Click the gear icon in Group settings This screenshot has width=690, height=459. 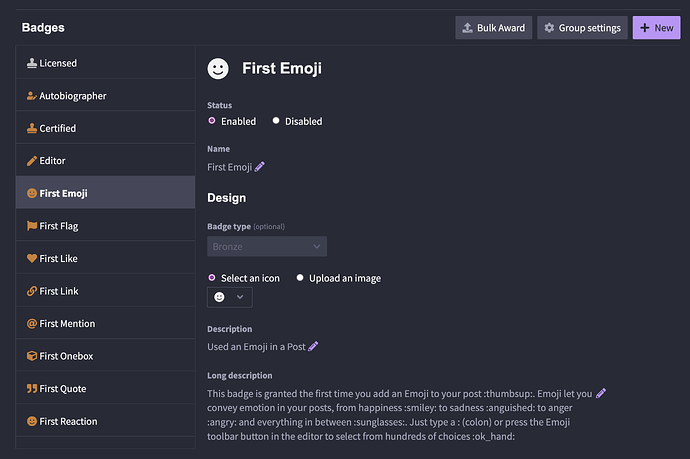point(549,28)
